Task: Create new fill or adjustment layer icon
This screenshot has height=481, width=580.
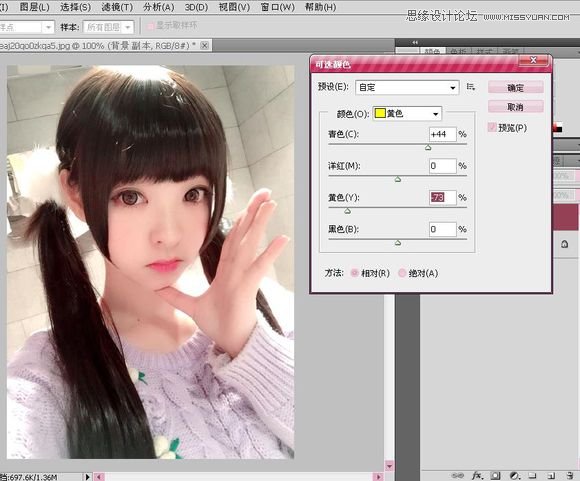Action: pyautogui.click(x=515, y=475)
